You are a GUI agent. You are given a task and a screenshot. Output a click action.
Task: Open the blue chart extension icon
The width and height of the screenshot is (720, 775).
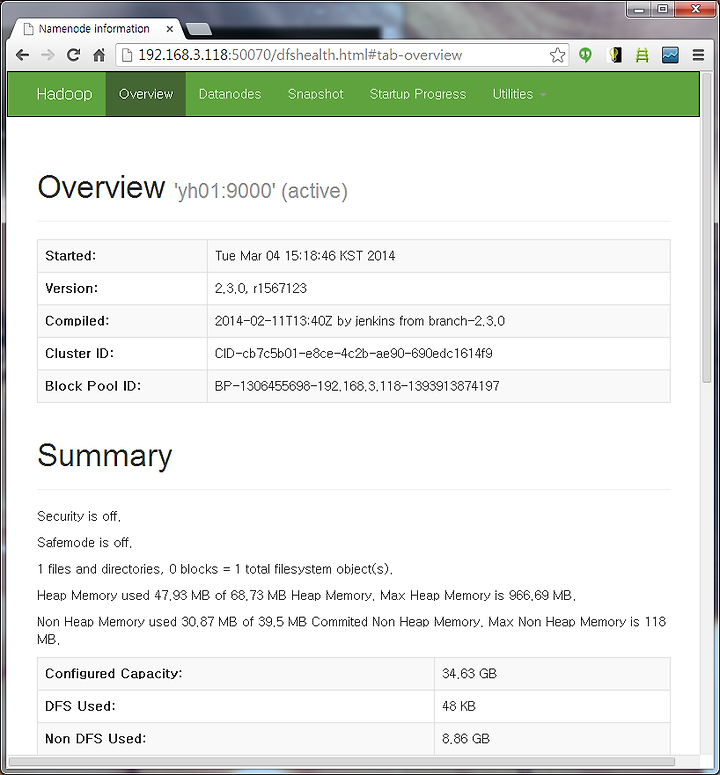670,55
